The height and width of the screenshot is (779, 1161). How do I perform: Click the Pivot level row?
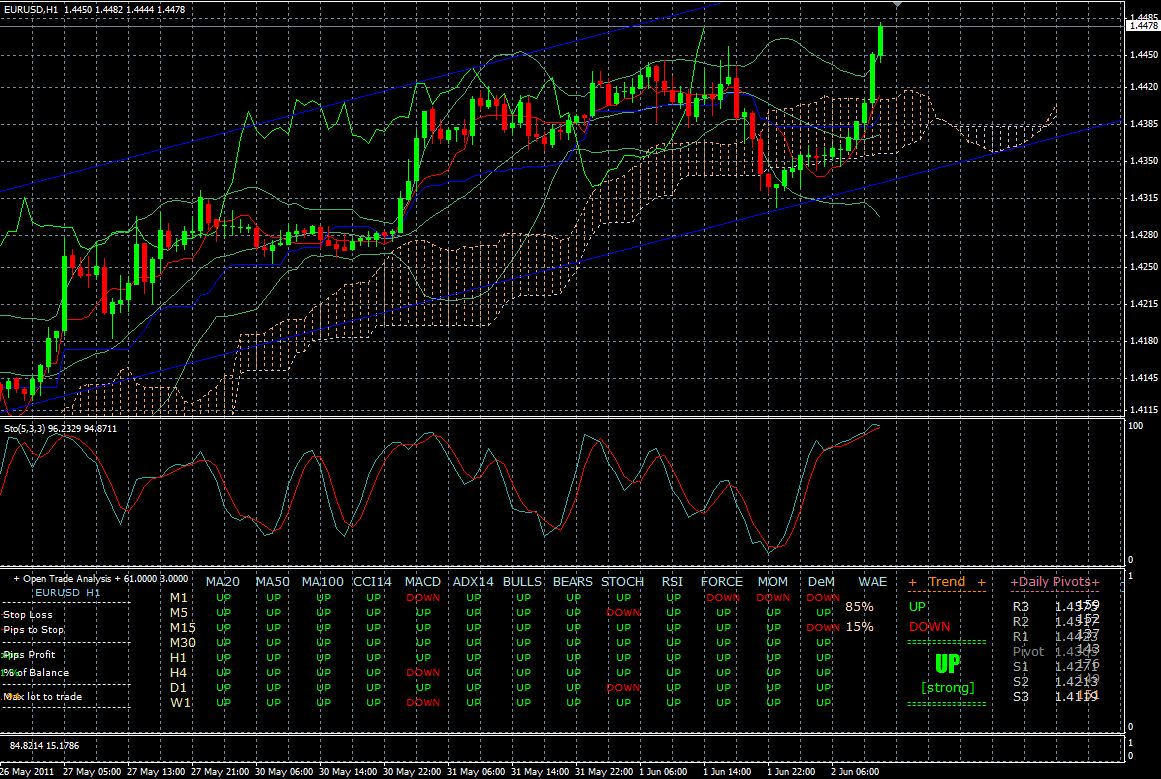[1056, 652]
